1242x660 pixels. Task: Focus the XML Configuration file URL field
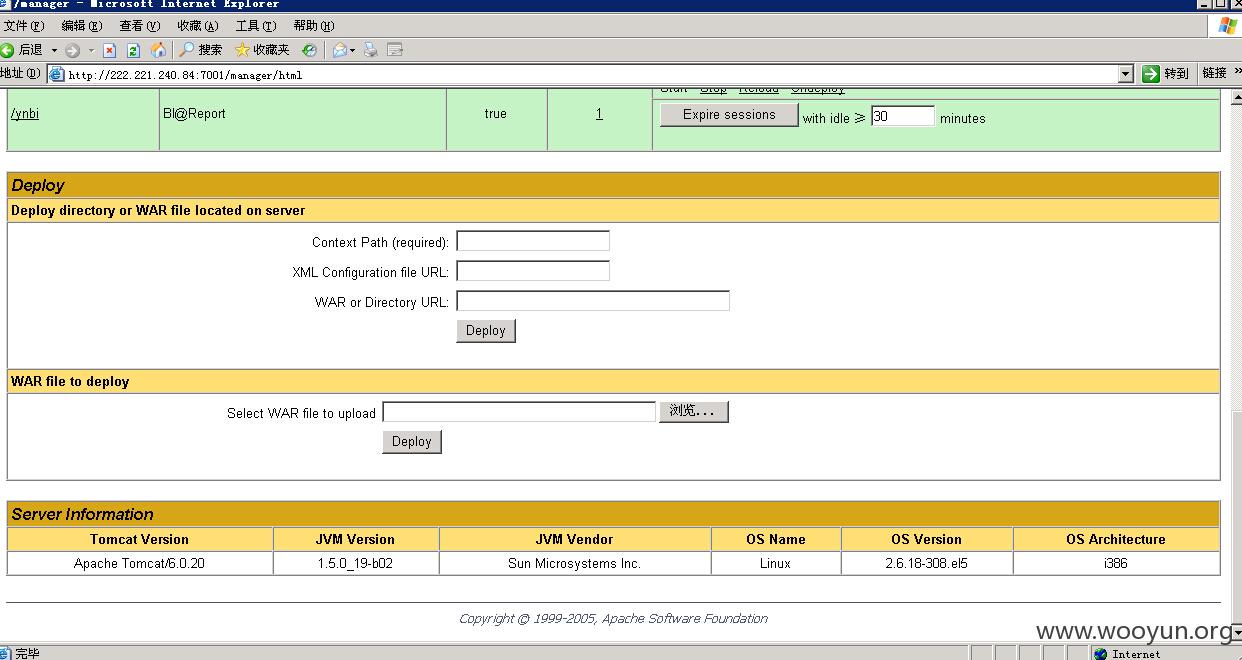click(x=533, y=271)
